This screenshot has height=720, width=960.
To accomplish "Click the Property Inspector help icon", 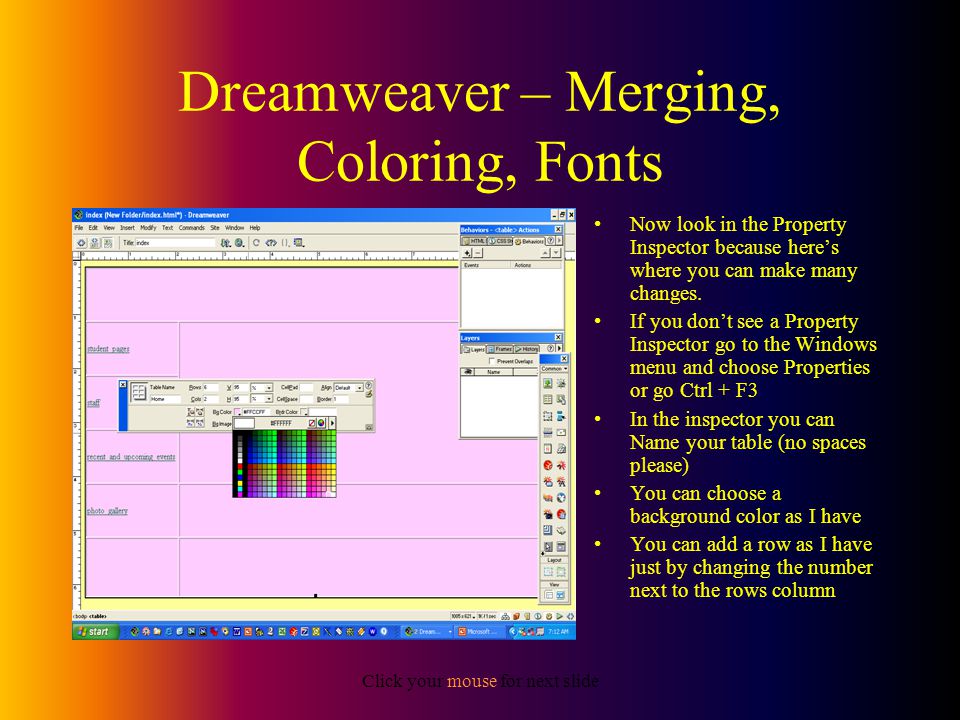I will pyautogui.click(x=369, y=386).
